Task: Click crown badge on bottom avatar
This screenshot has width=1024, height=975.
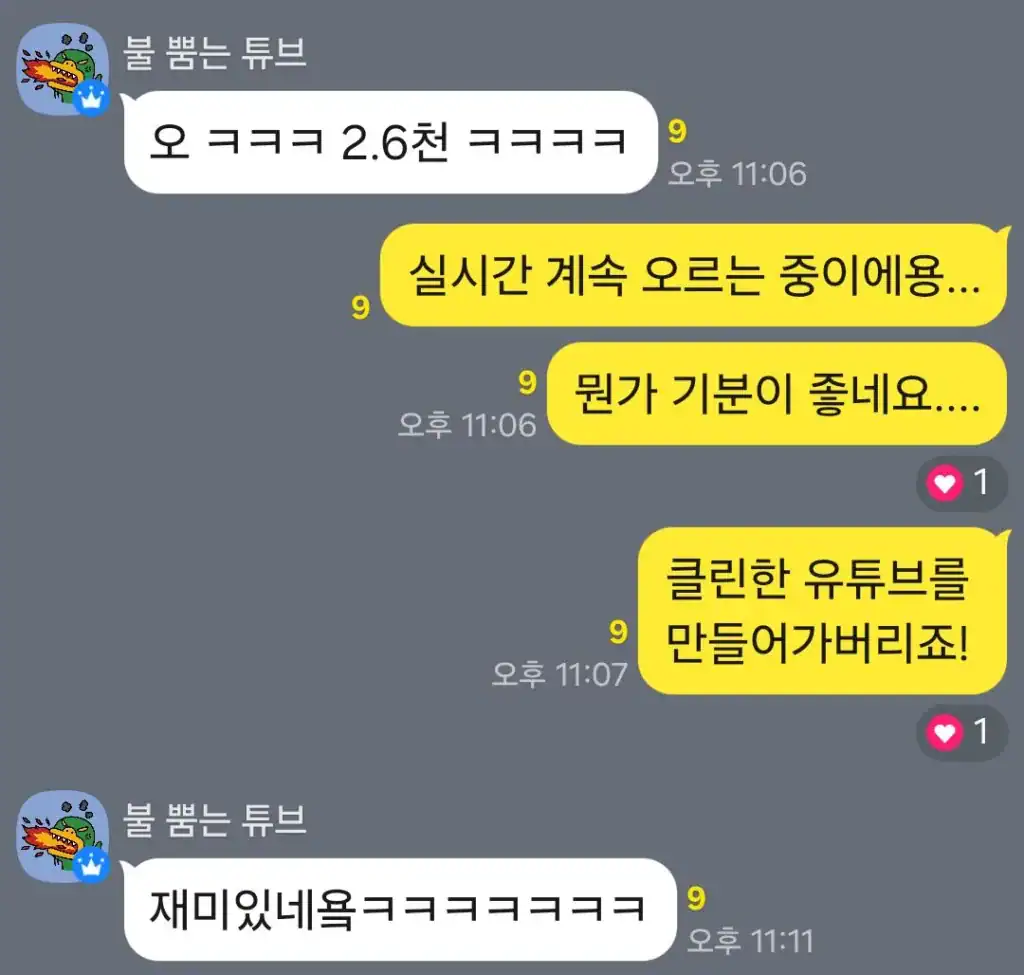Action: (x=91, y=867)
